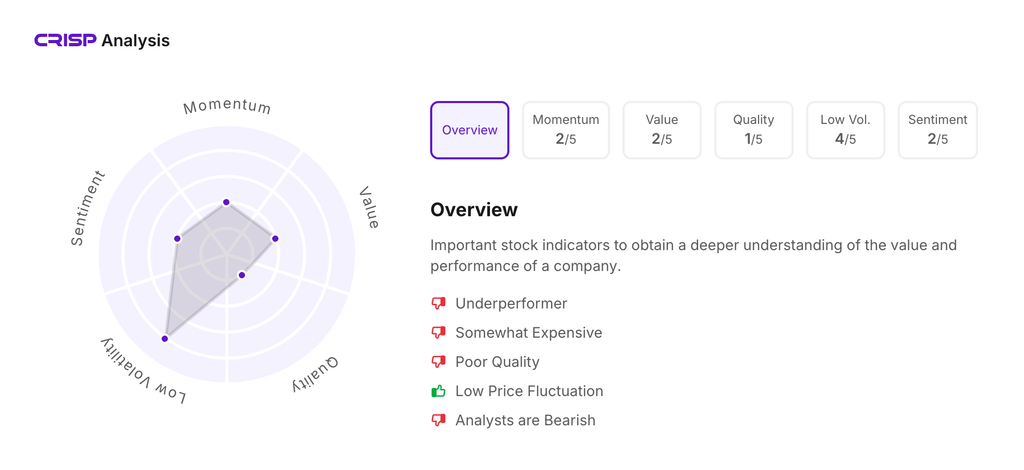Show the Quality 1/5 tab
This screenshot has width=1024, height=470.
[753, 130]
